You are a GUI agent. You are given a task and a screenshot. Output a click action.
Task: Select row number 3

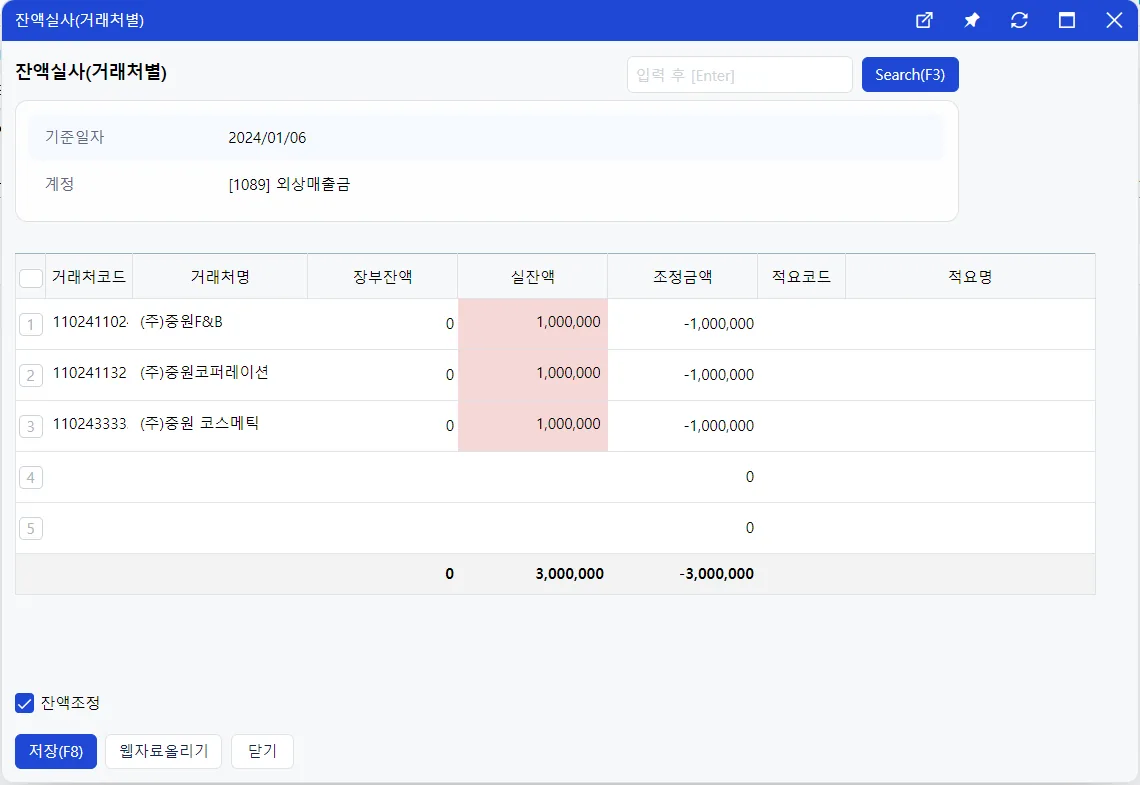31,426
